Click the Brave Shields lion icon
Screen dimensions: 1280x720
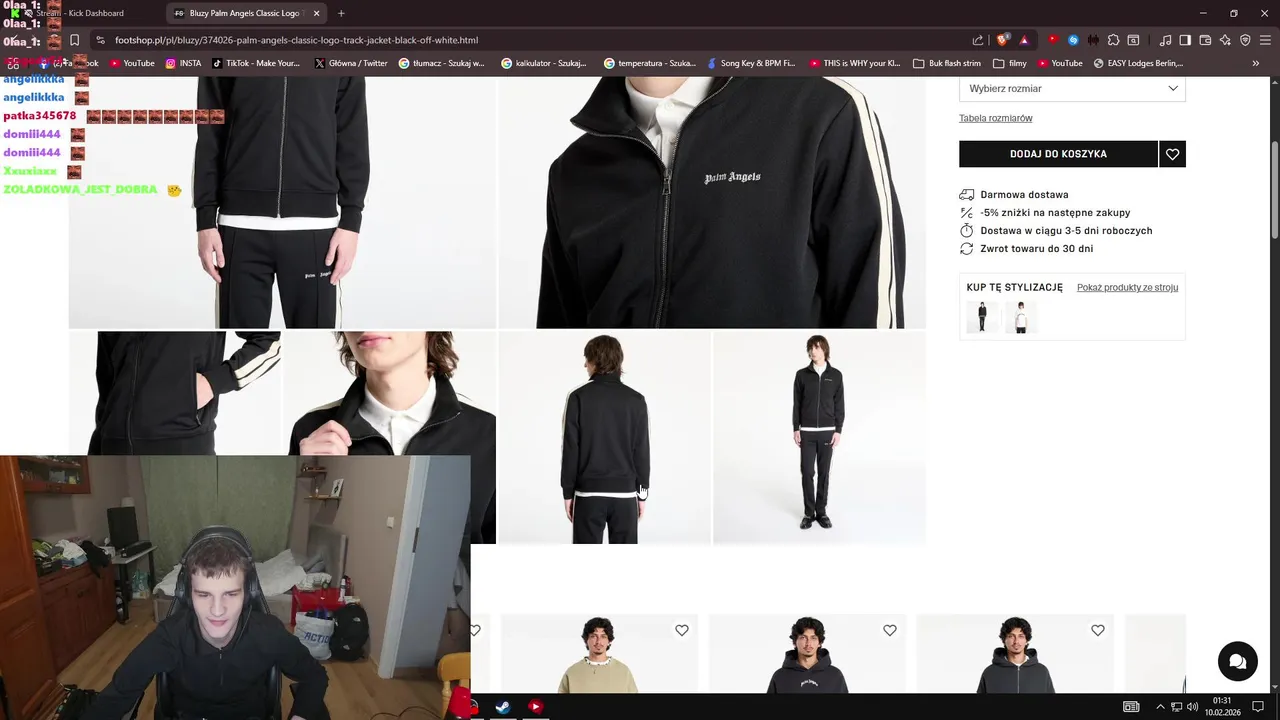click(1003, 40)
